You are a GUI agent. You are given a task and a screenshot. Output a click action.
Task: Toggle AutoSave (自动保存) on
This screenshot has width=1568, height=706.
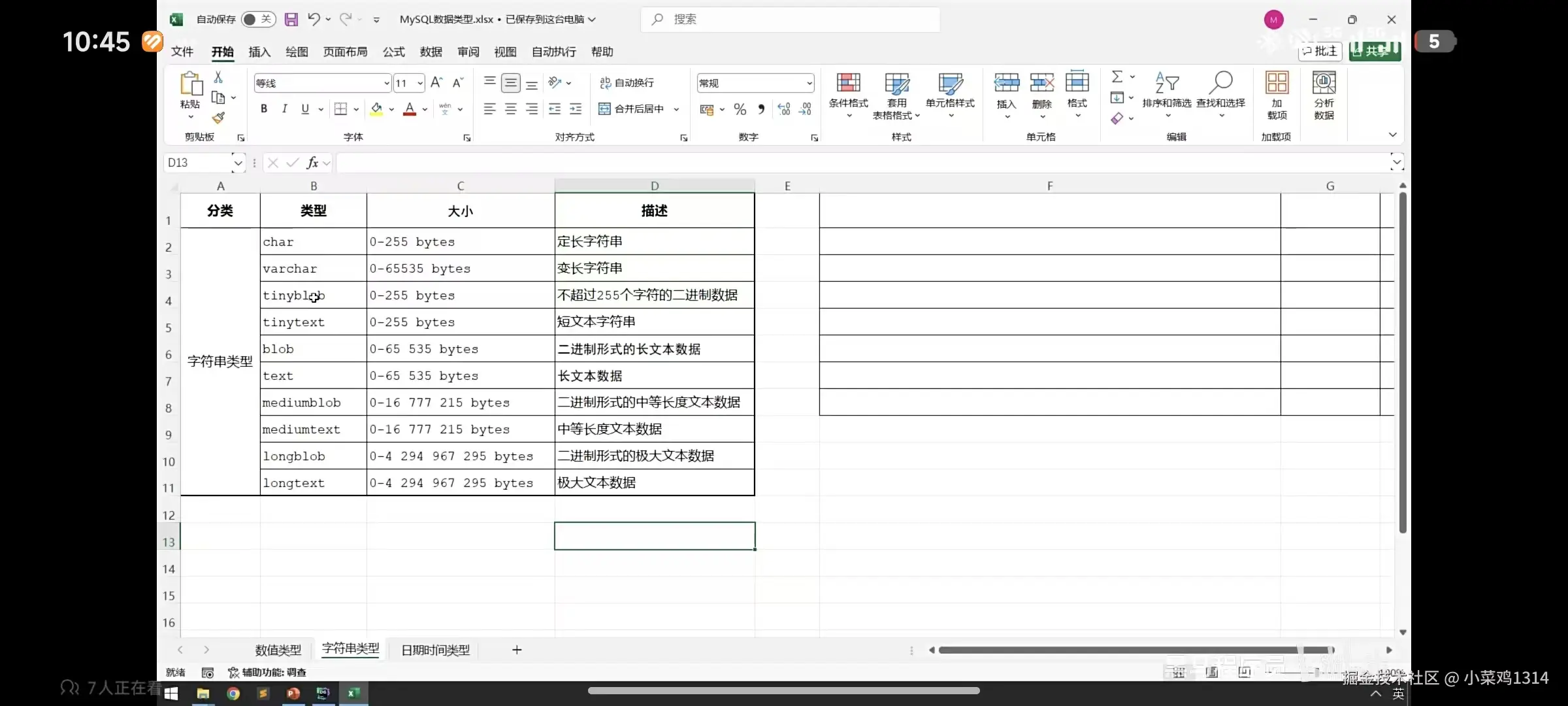point(258,19)
